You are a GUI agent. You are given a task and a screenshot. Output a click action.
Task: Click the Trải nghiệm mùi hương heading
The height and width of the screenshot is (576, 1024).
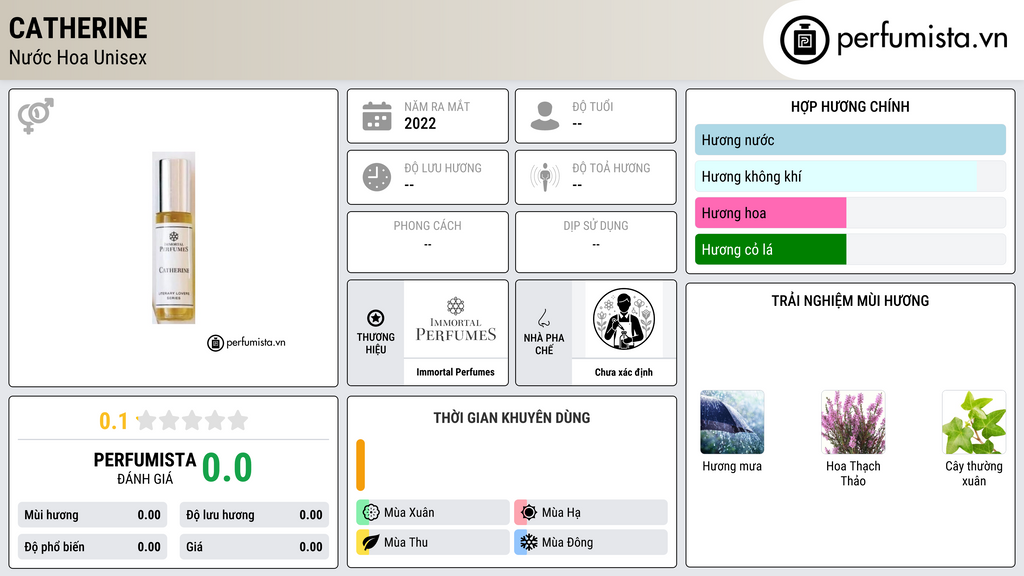[x=850, y=301]
